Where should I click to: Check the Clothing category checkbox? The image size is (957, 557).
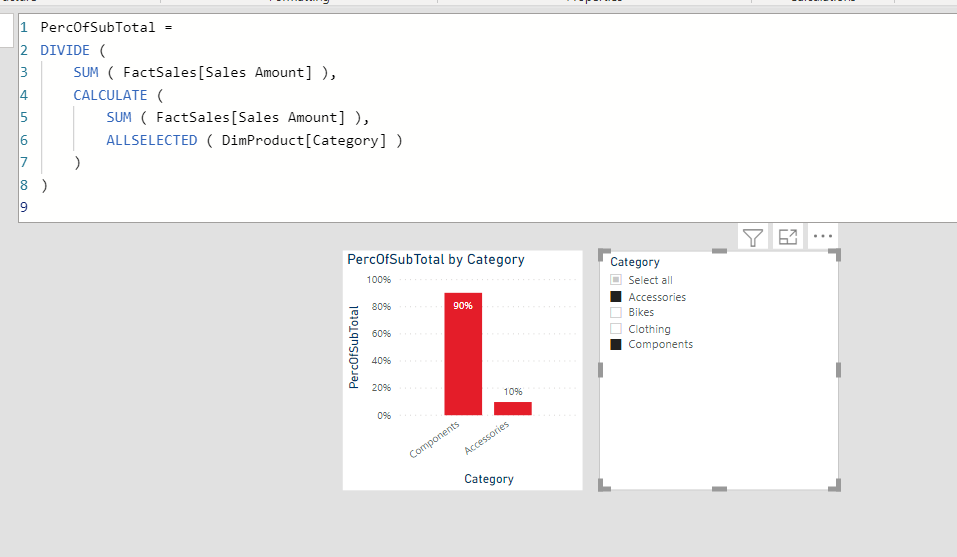click(x=616, y=328)
